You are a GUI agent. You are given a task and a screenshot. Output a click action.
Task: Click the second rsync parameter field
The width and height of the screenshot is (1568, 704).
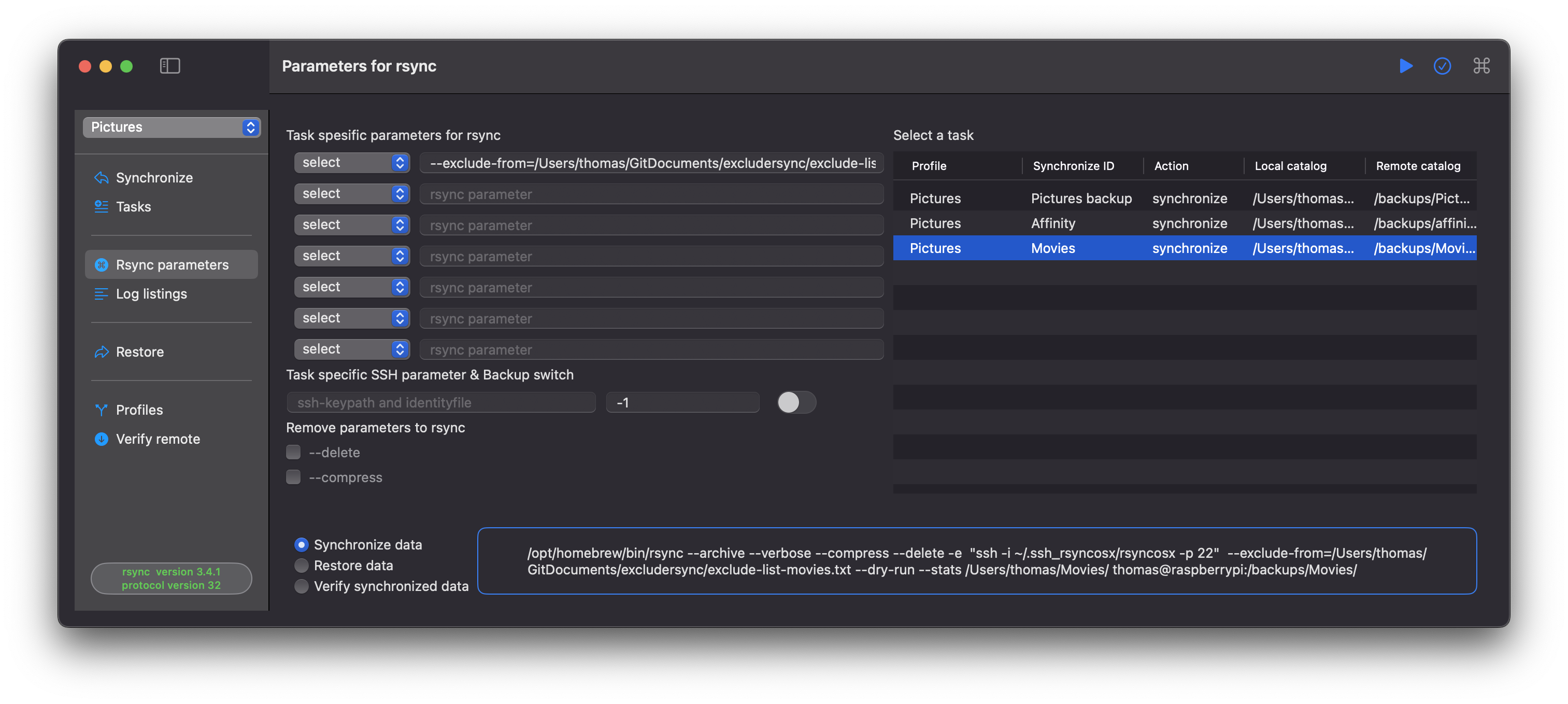651,194
